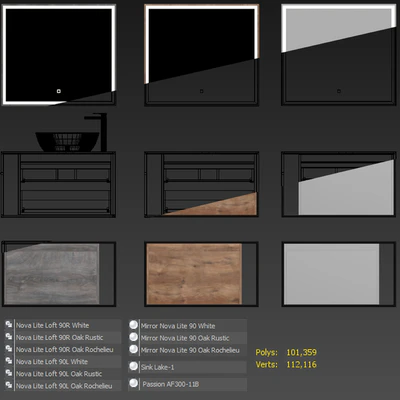The height and width of the screenshot is (400, 400).
Task: Select Mirror Nova Lite 90 Oak Rochelieu entry
Action: tap(188, 350)
